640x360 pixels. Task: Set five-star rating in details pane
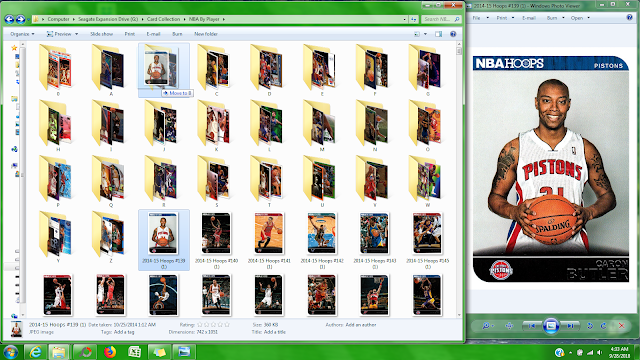tap(227, 325)
